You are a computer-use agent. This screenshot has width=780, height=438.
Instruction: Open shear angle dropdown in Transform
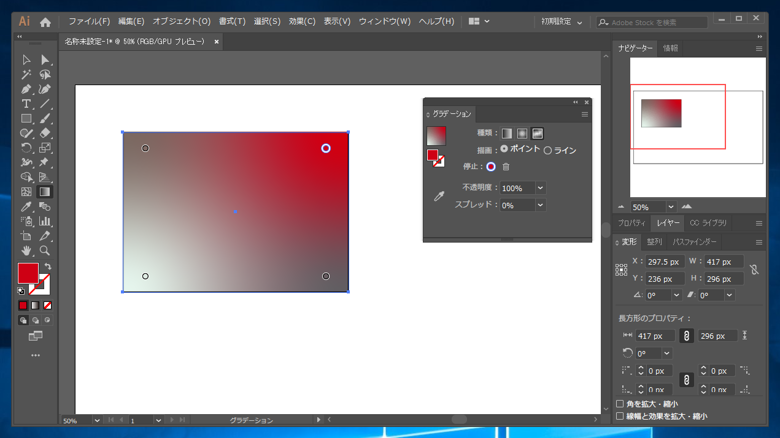pos(729,295)
